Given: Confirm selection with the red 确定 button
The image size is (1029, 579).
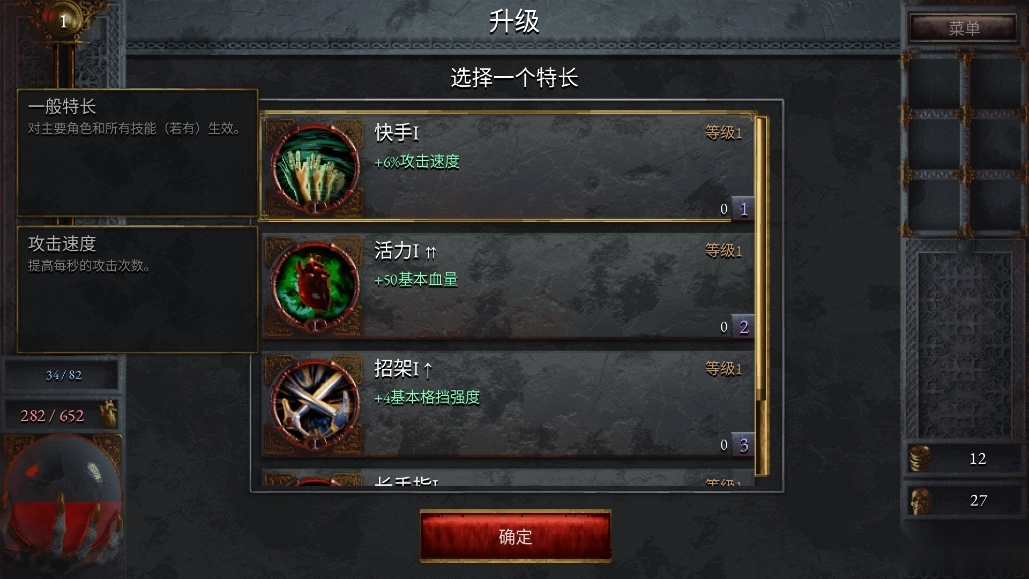Looking at the screenshot, I should pos(515,536).
